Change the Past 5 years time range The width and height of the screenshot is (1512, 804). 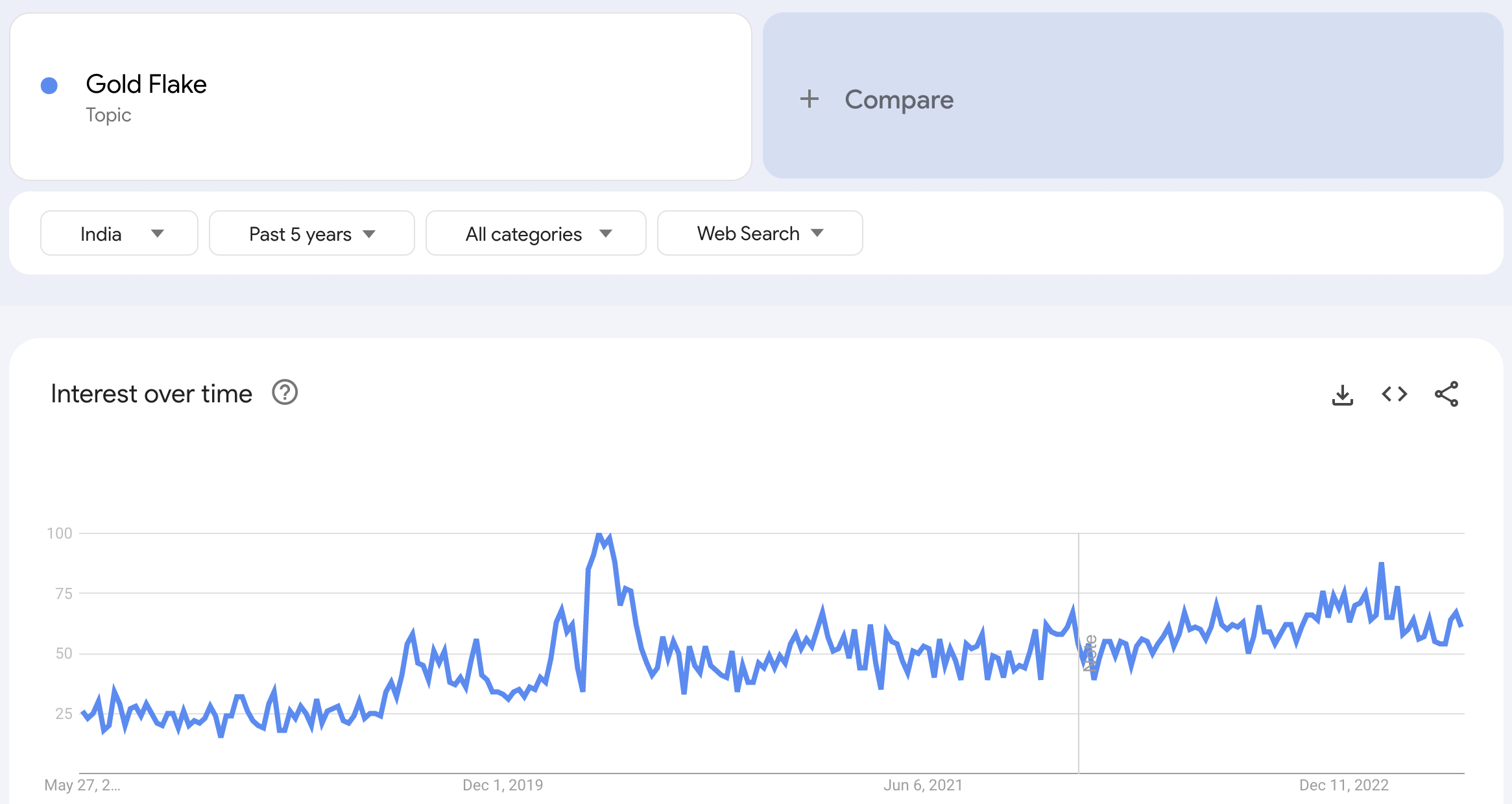point(312,233)
